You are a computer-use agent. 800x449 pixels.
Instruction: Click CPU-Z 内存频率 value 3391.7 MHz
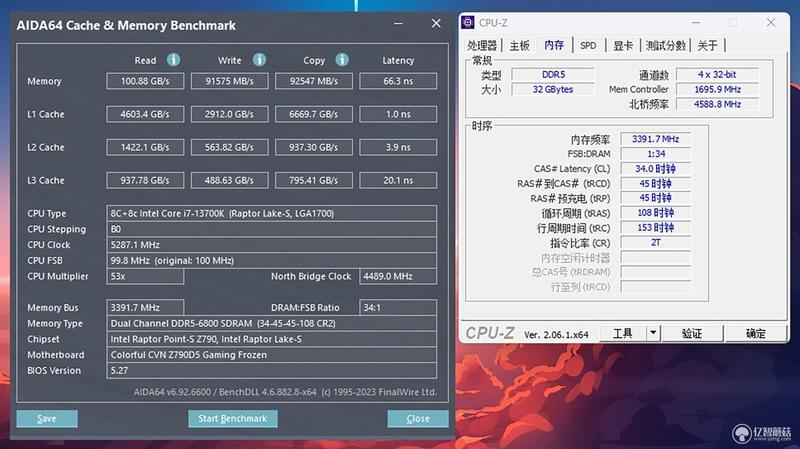click(656, 139)
